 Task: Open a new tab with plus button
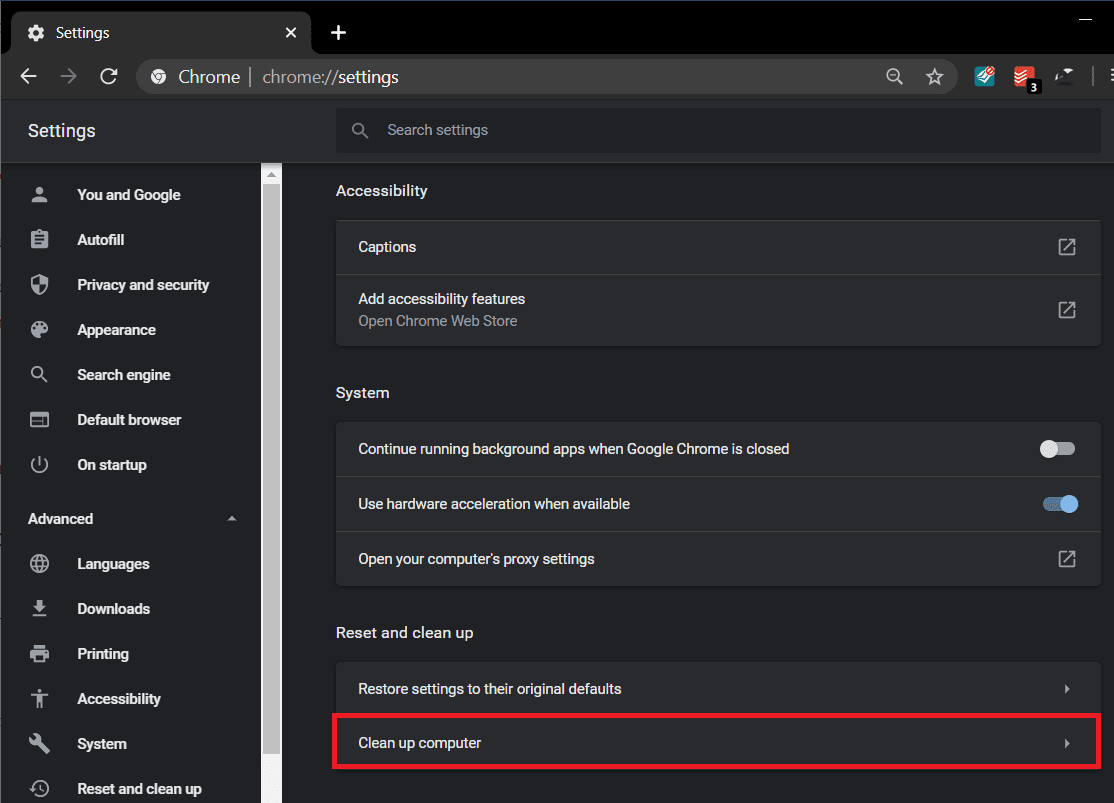click(x=338, y=33)
